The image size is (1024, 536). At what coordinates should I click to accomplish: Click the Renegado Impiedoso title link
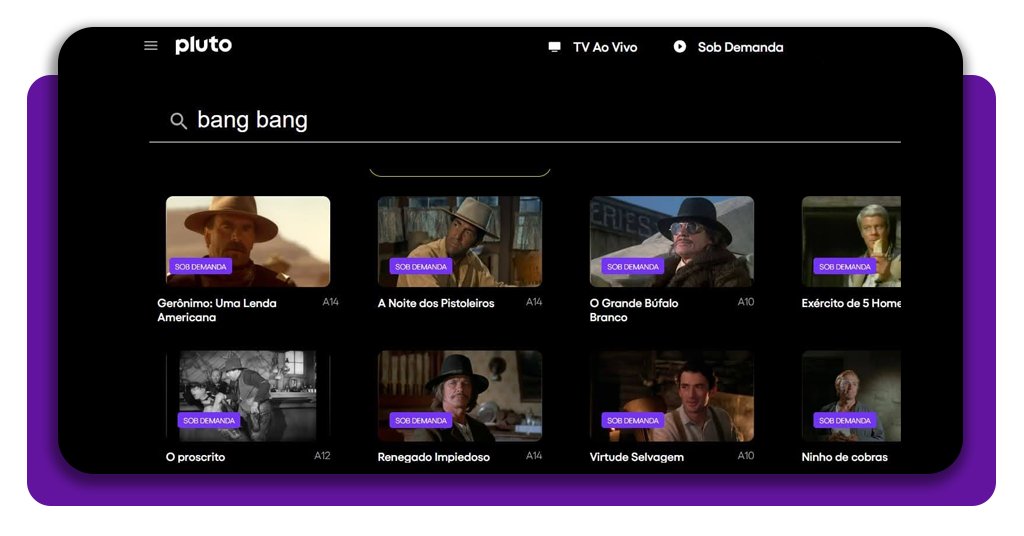pyautogui.click(x=433, y=457)
